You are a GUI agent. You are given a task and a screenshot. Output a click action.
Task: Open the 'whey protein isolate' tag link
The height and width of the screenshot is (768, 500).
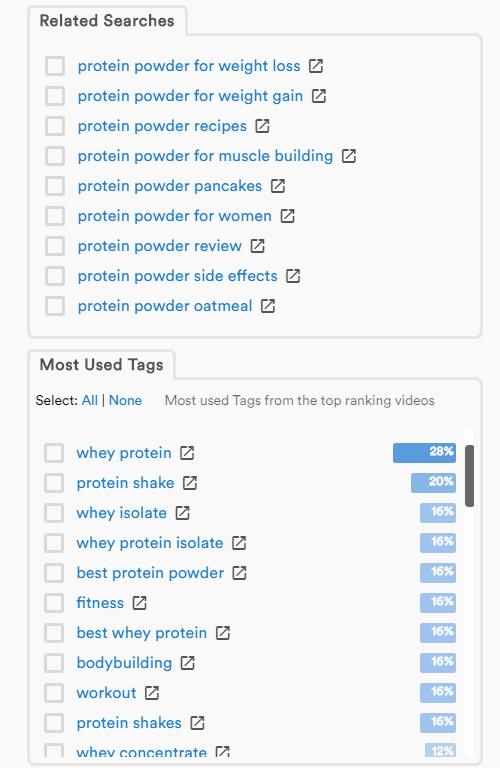pos(150,543)
